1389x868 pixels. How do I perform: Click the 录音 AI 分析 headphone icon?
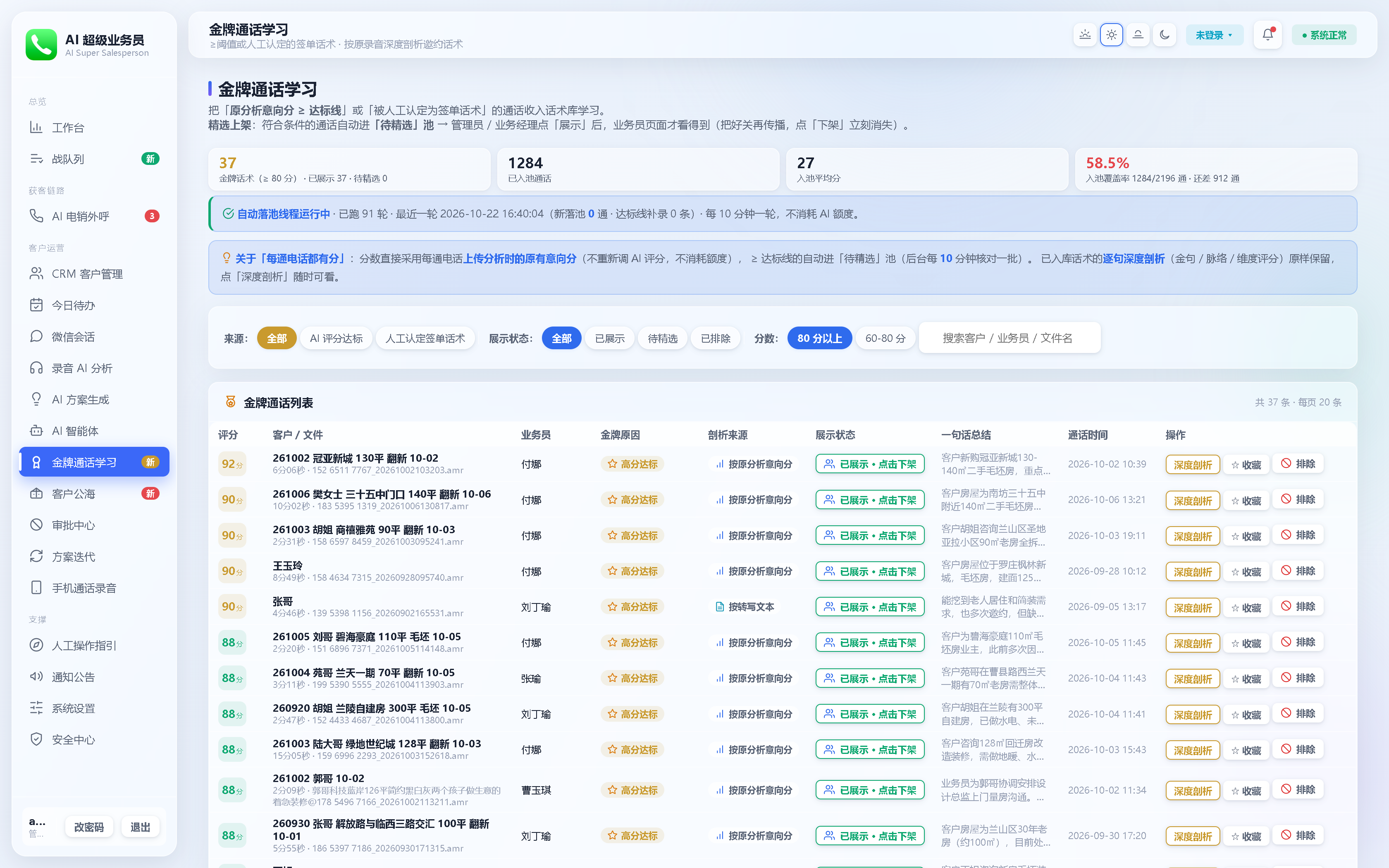(36, 368)
